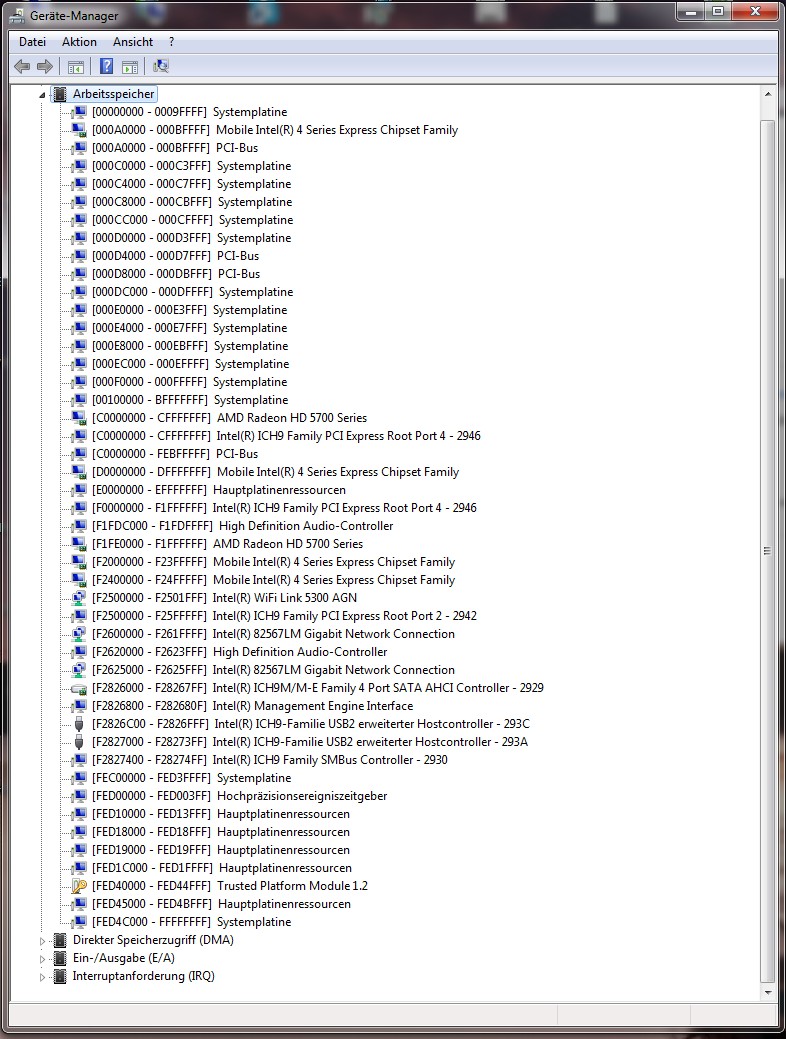Click the vertical scrollbar up arrow
This screenshot has height=1039, width=786.
pyautogui.click(x=767, y=94)
